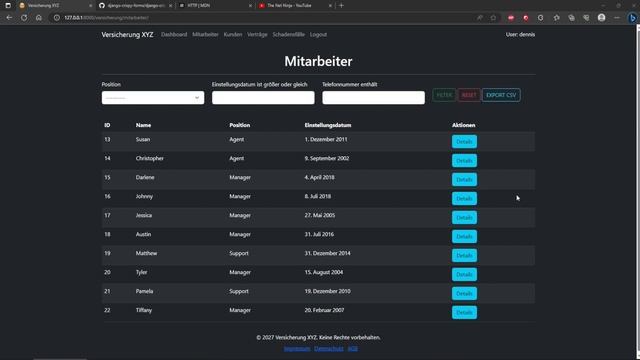Focus the Einstellungsdatum filter input
Screen dimensions: 640x360
coord(263,98)
